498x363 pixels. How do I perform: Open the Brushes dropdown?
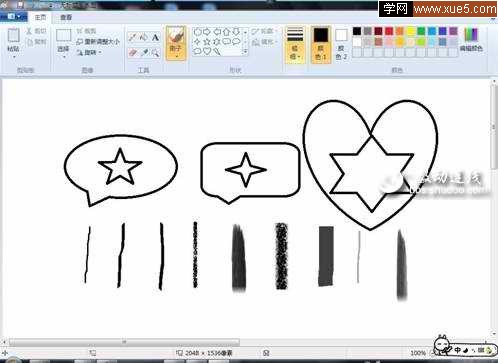click(x=176, y=43)
